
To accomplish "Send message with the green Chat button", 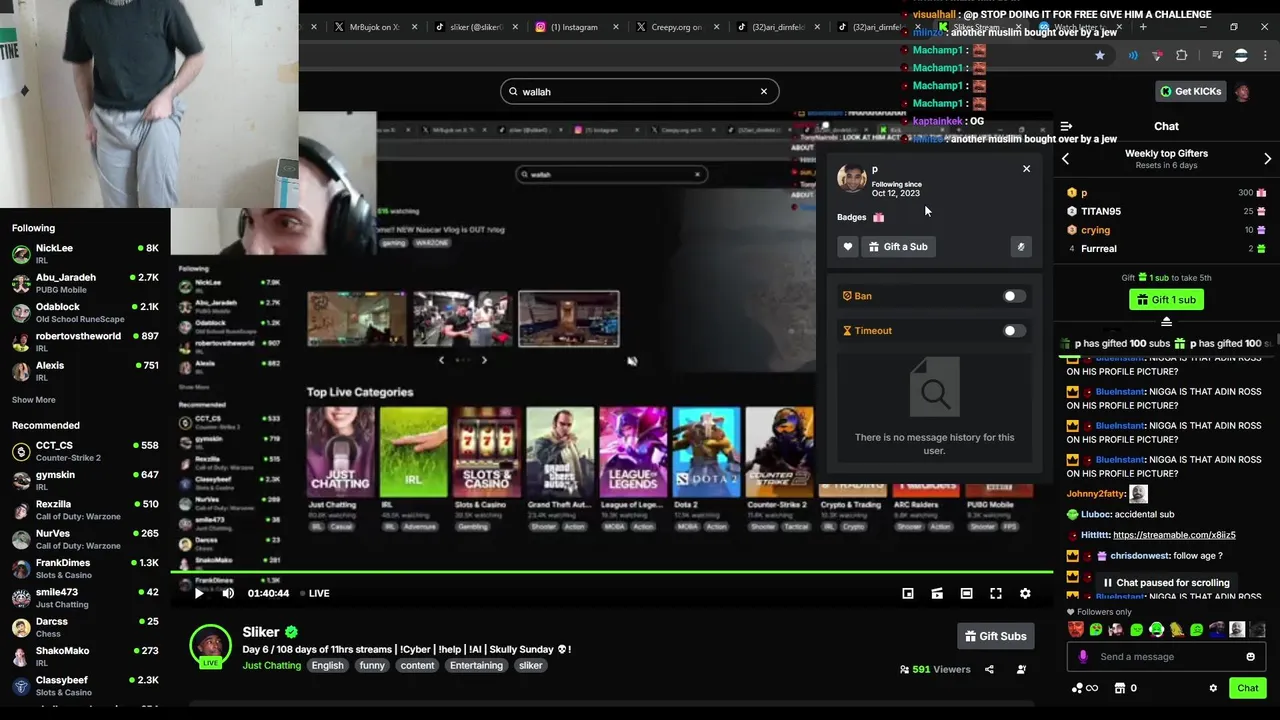I will coord(1248,688).
